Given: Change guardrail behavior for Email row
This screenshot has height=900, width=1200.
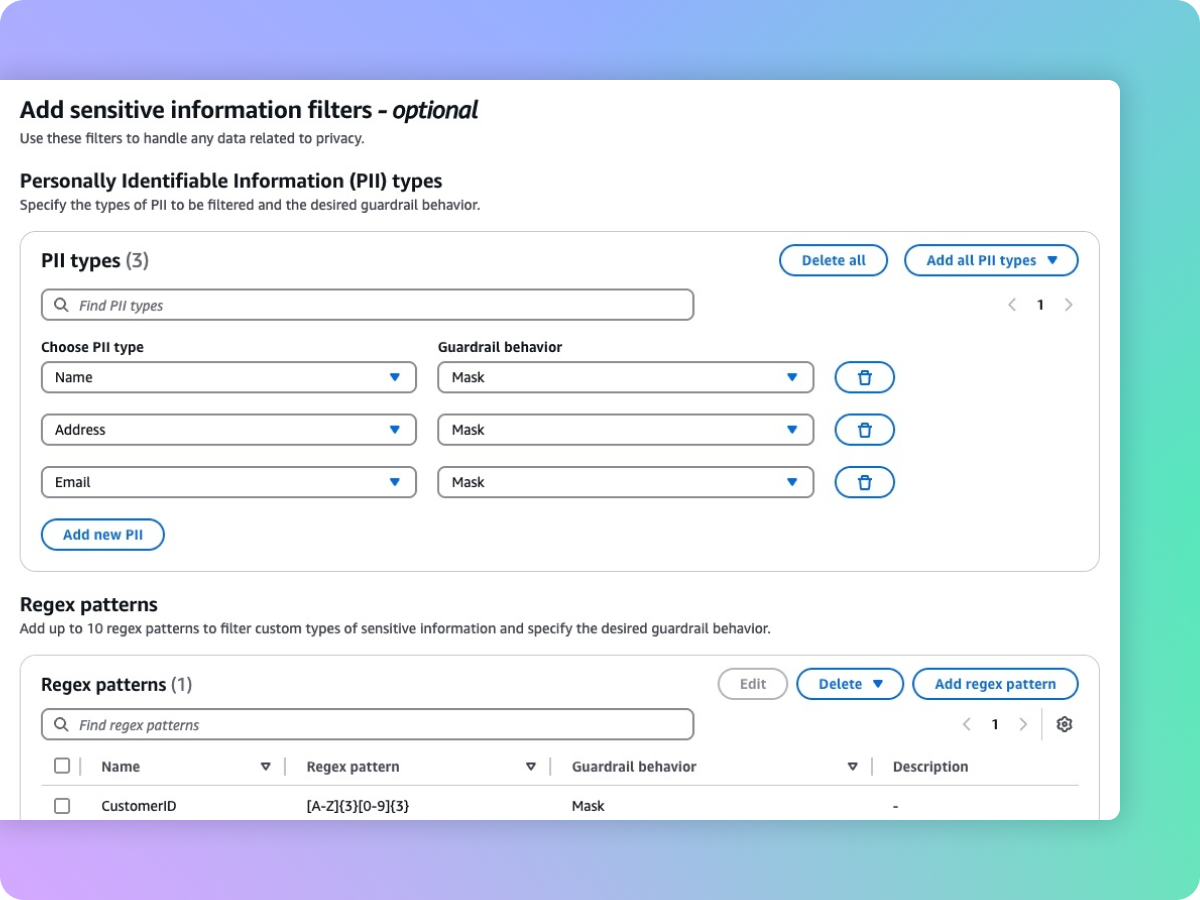Looking at the screenshot, I should [625, 482].
